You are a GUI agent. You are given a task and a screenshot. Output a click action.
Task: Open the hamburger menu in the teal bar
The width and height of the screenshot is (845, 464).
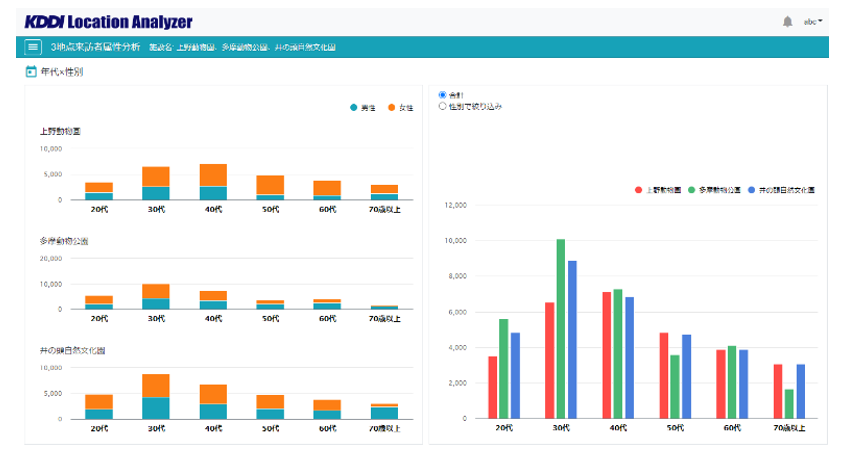point(33,47)
